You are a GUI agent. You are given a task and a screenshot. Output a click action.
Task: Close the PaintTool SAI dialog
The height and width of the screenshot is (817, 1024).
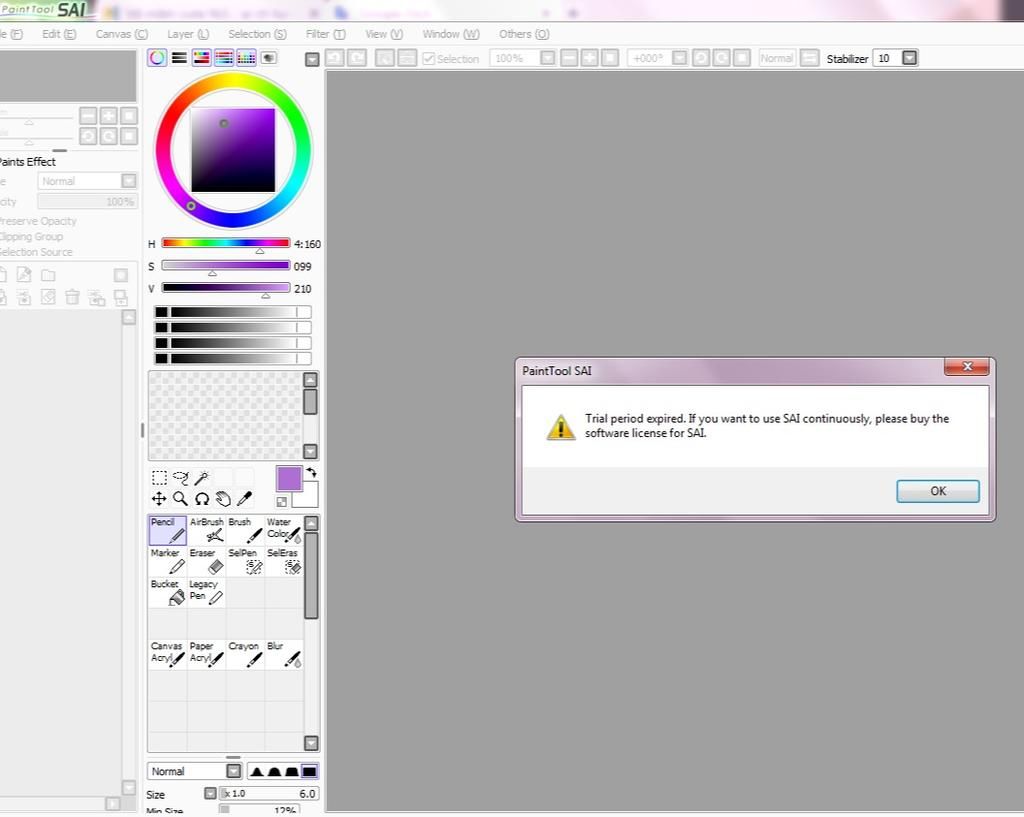967,367
